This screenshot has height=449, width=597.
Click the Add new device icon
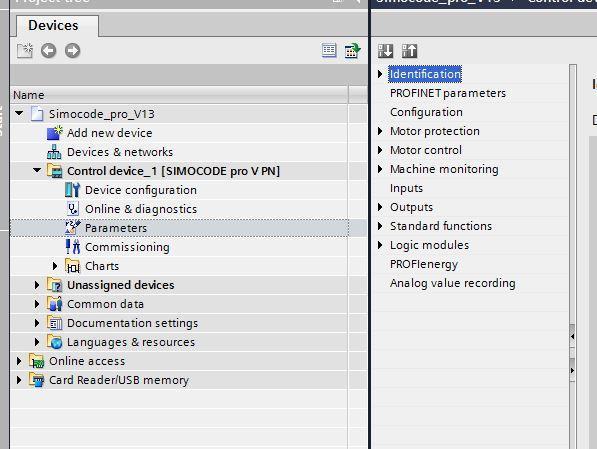54,133
